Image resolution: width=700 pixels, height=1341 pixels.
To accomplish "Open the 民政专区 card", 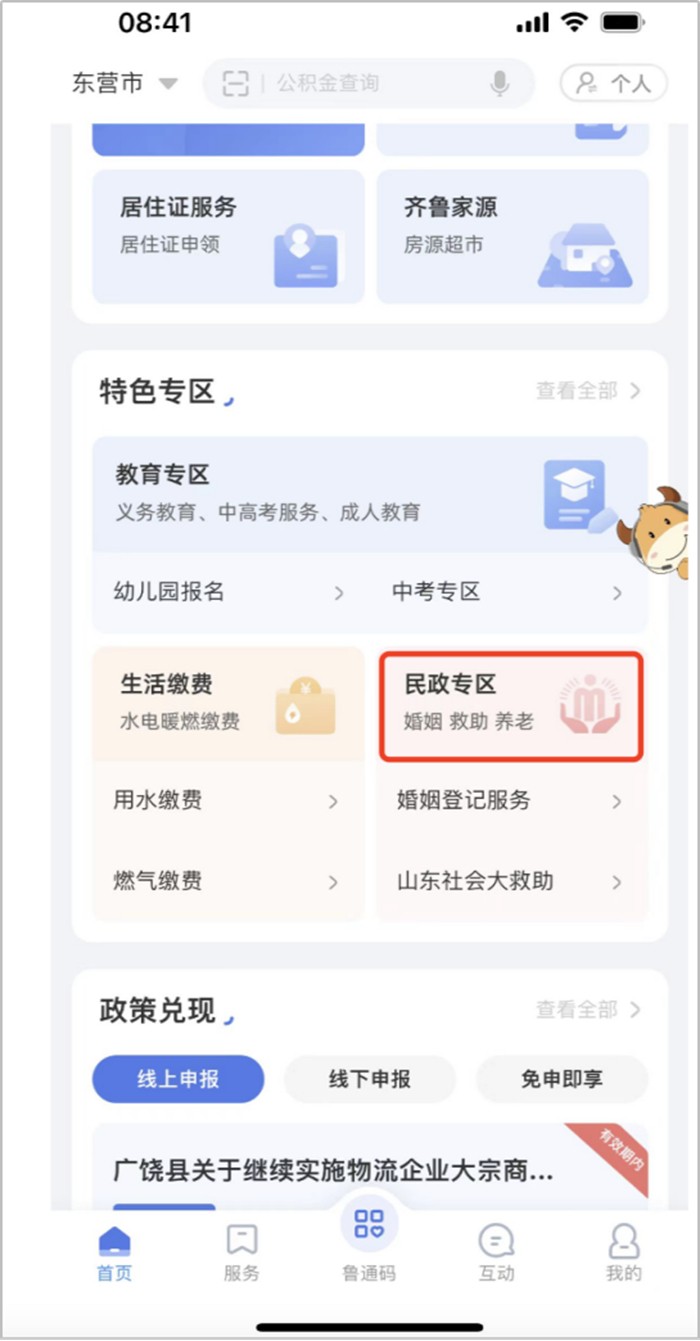I will [x=511, y=707].
